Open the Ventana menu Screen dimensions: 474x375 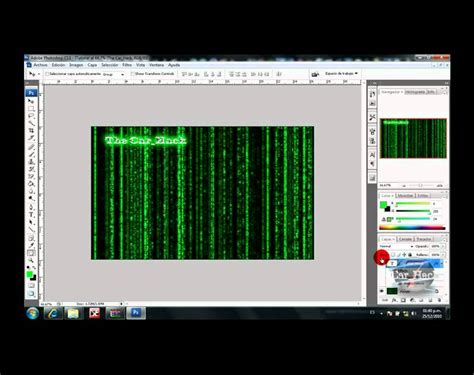(157, 65)
